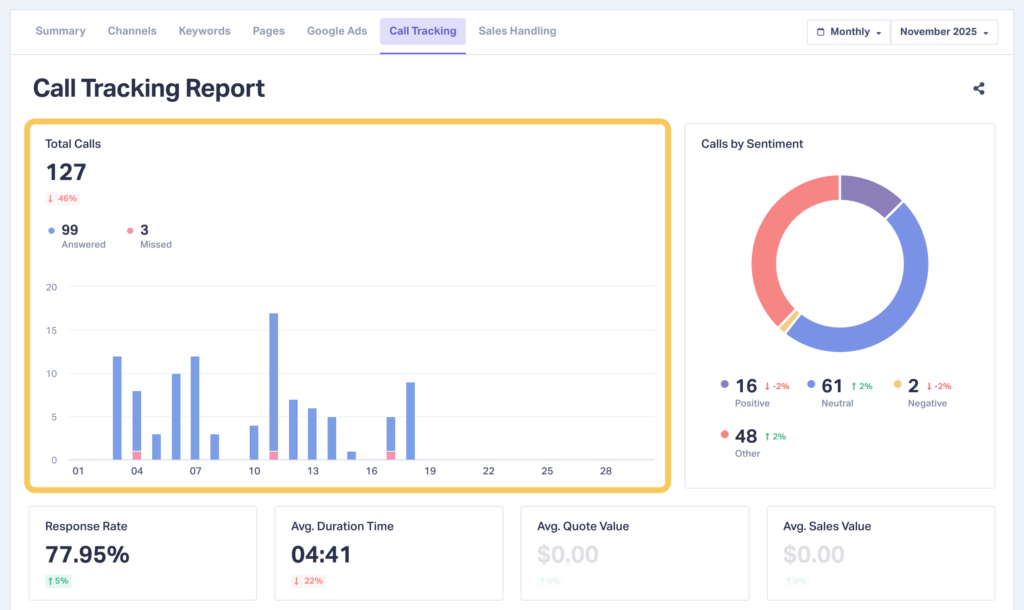
Task: Click the yellow Negative sentiment dot
Action: (x=898, y=385)
